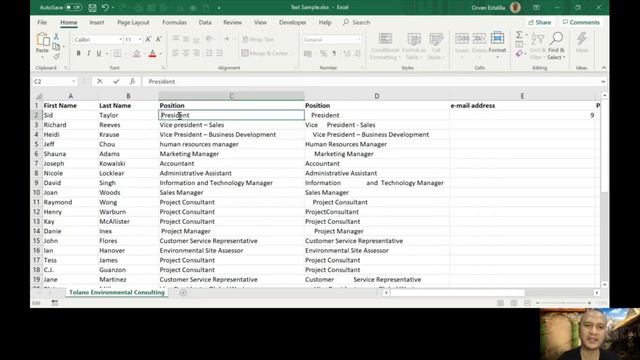Open the Font Color dropdown arrow
The width and height of the screenshot is (640, 360).
click(160, 53)
